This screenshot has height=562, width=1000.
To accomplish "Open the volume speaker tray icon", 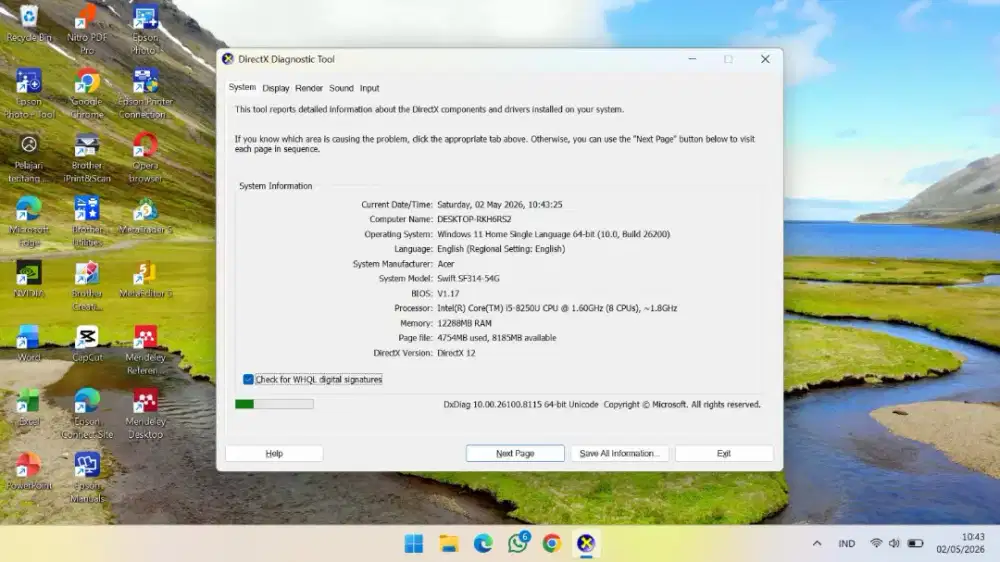I will click(x=894, y=544).
